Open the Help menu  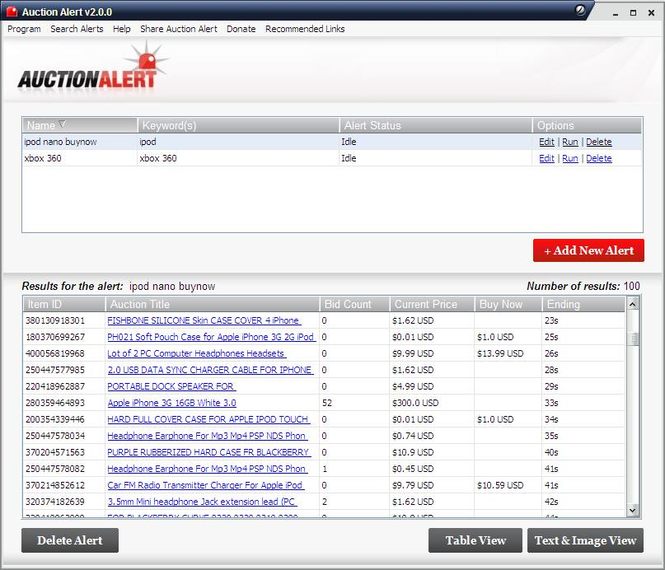pyautogui.click(x=121, y=29)
